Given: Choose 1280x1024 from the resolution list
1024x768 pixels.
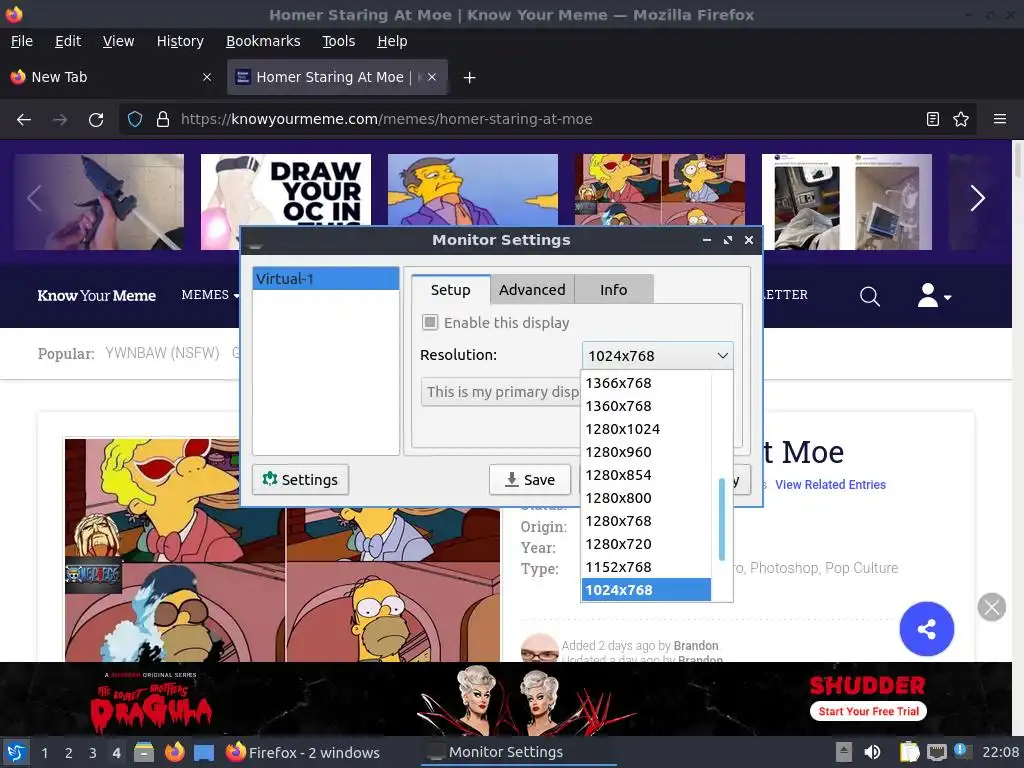Looking at the screenshot, I should tap(646, 429).
